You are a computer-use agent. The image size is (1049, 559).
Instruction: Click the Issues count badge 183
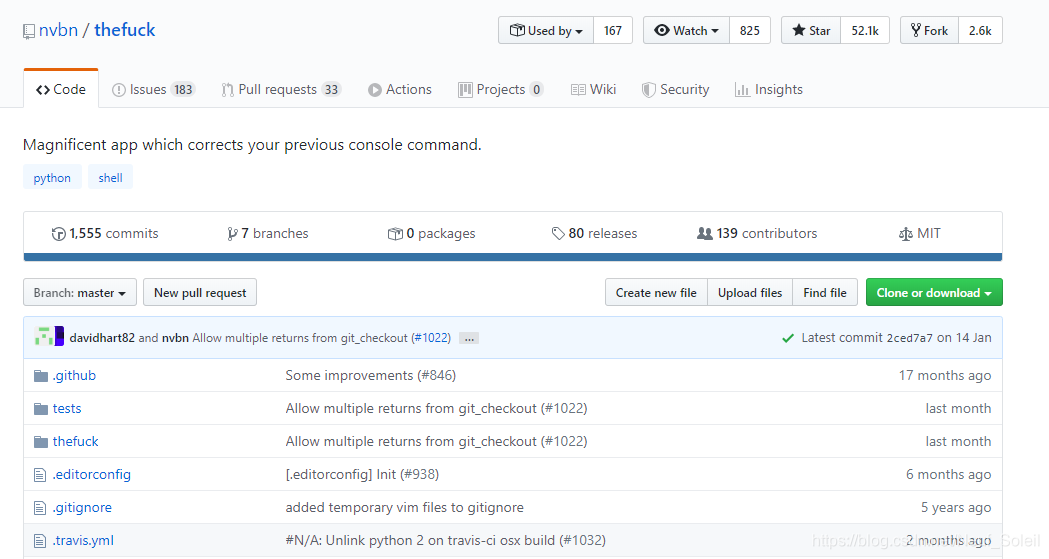(183, 90)
